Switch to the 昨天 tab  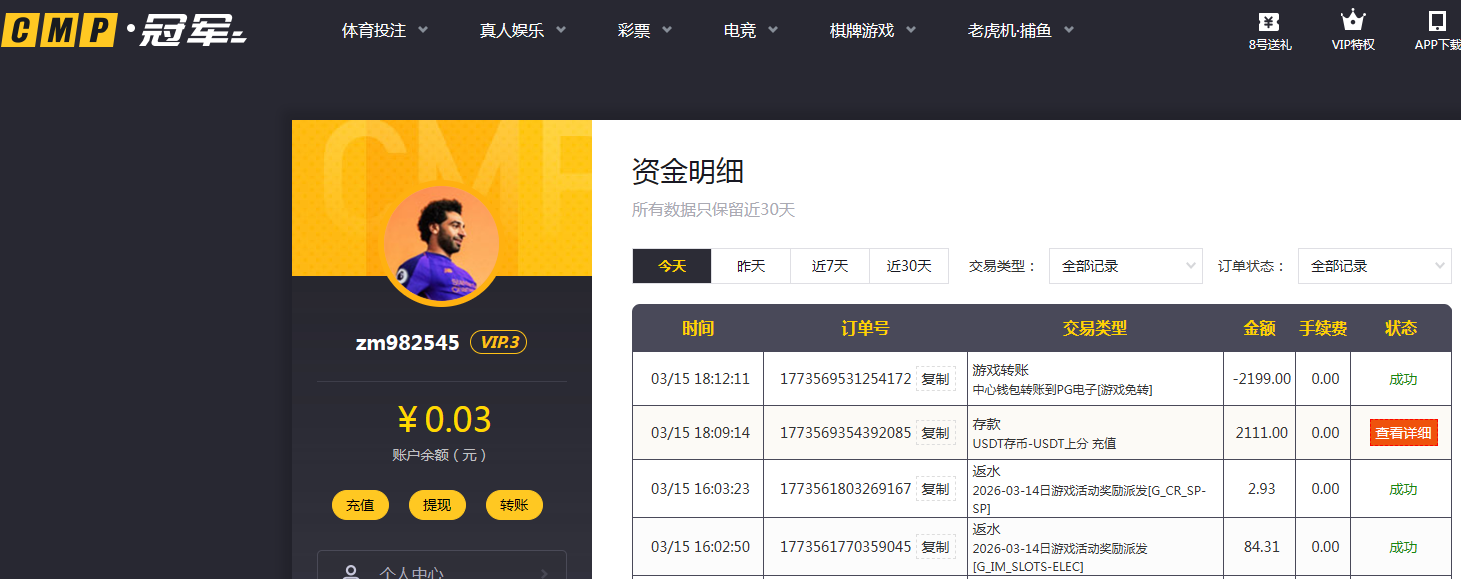click(750, 265)
